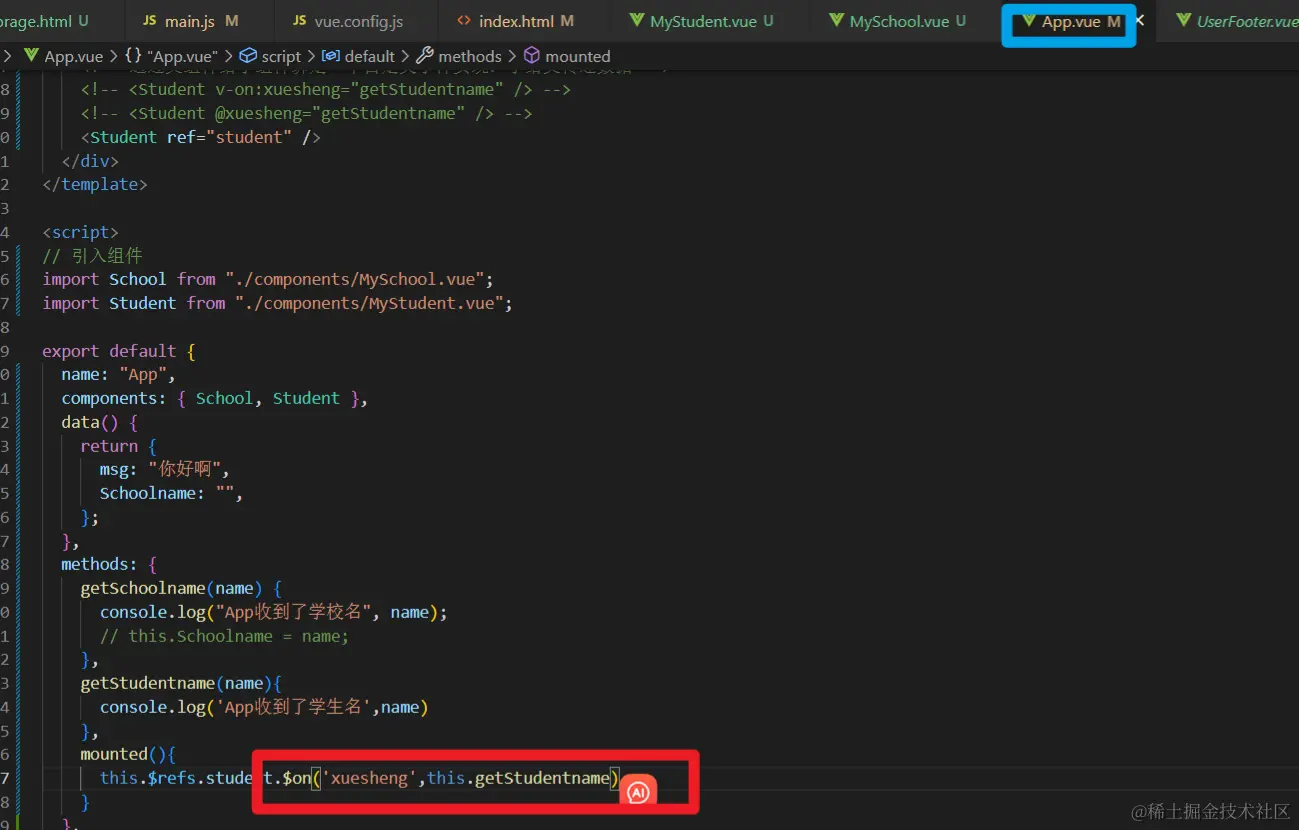Click the opening <script> tag line
This screenshot has width=1299, height=830.
[x=80, y=232]
